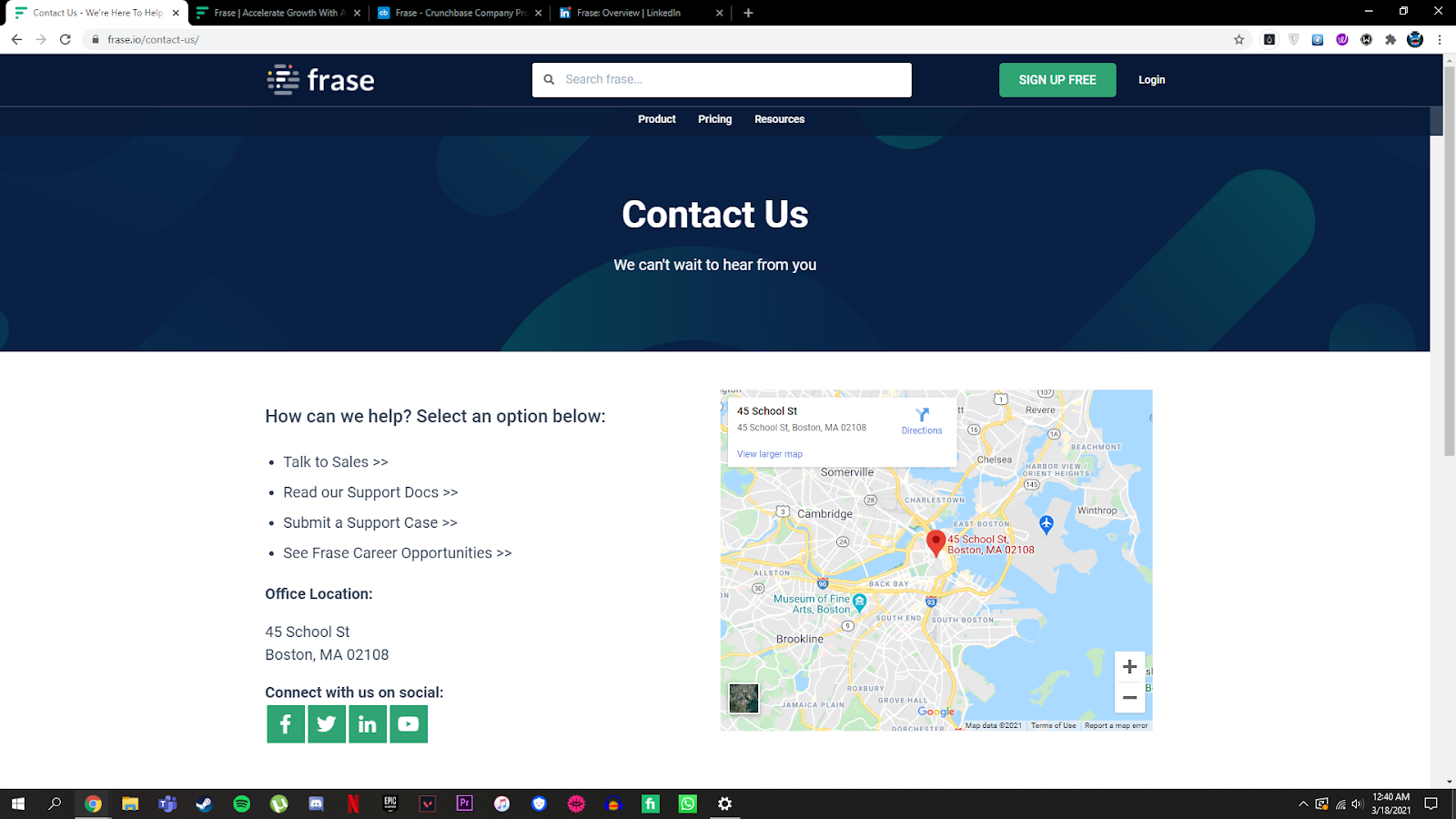1456x819 pixels.
Task: Open Windows search from the taskbar
Action: [x=56, y=804]
